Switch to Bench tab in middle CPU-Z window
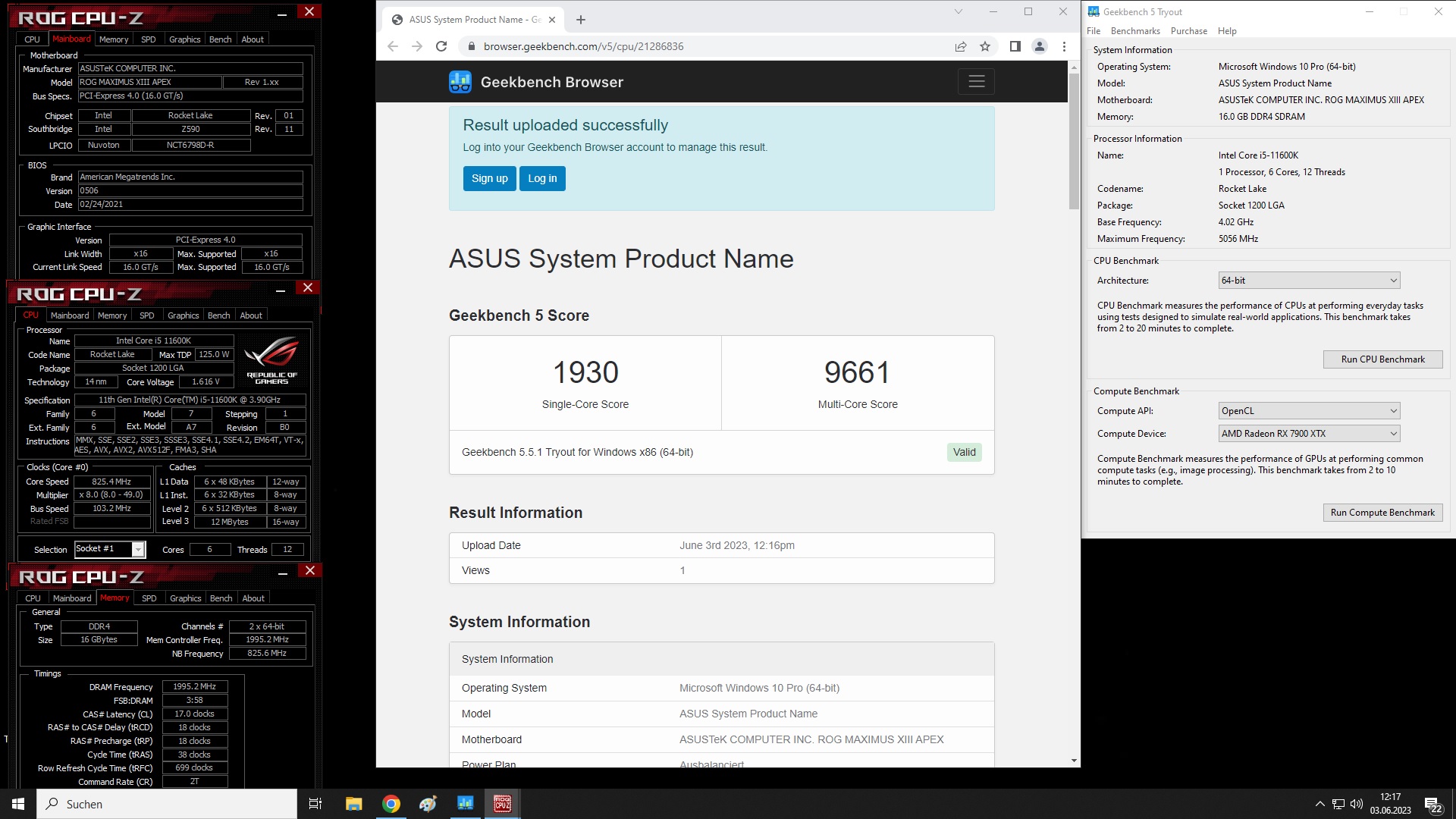Viewport: 1456px width, 819px height. pos(218,315)
